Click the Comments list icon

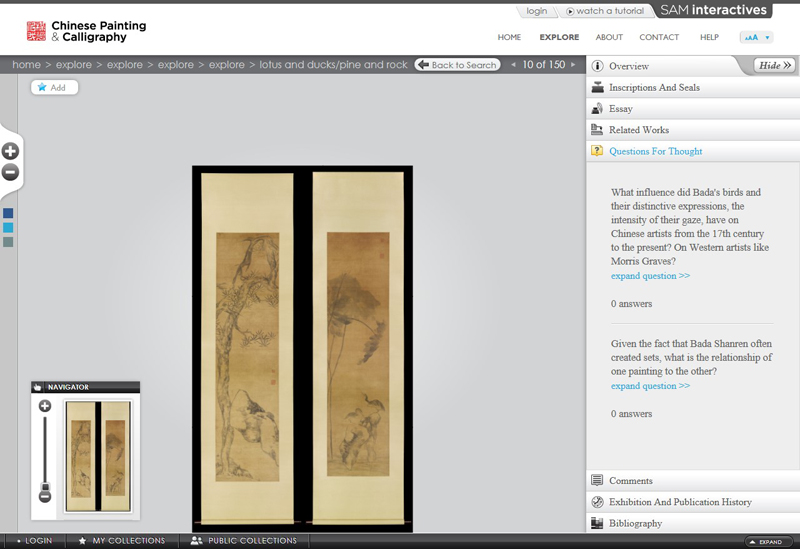(597, 480)
